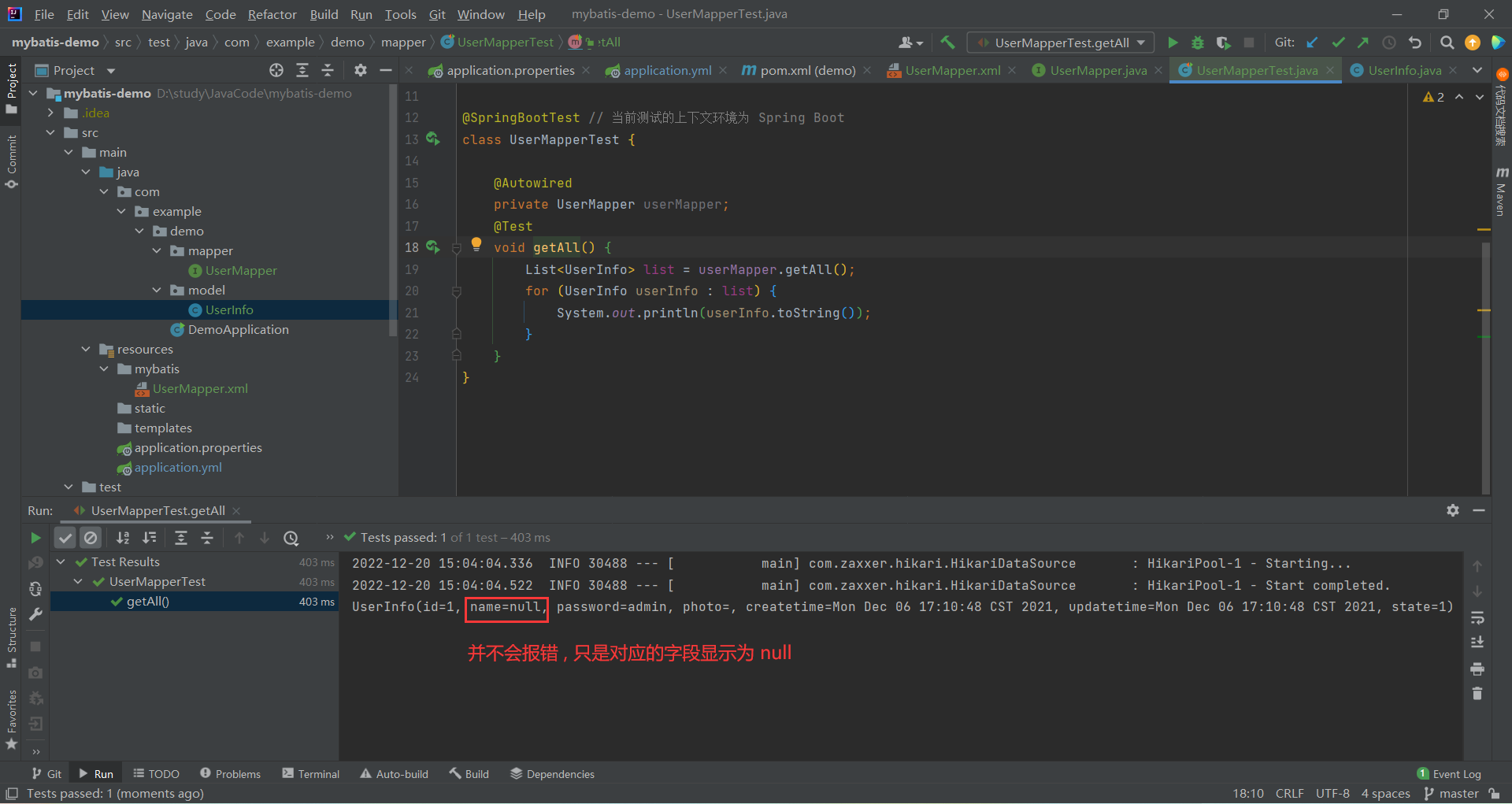Open the run configuration dropdown
Screen dimensions: 1512x804
point(1061,43)
